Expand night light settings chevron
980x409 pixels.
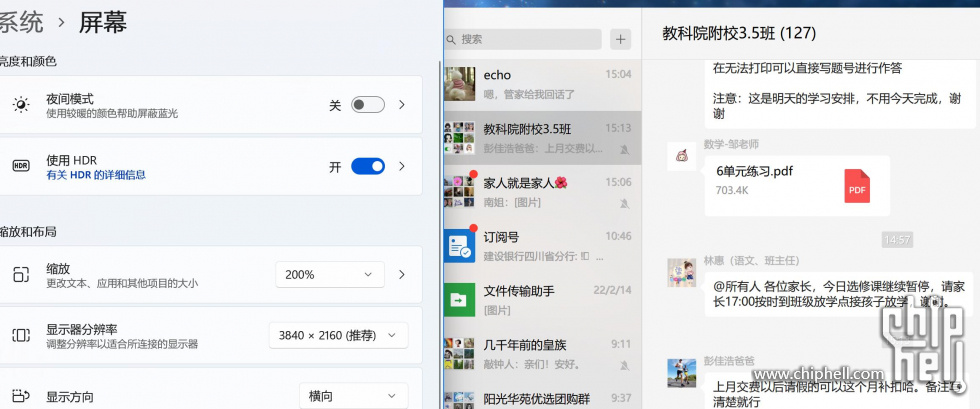coord(402,105)
